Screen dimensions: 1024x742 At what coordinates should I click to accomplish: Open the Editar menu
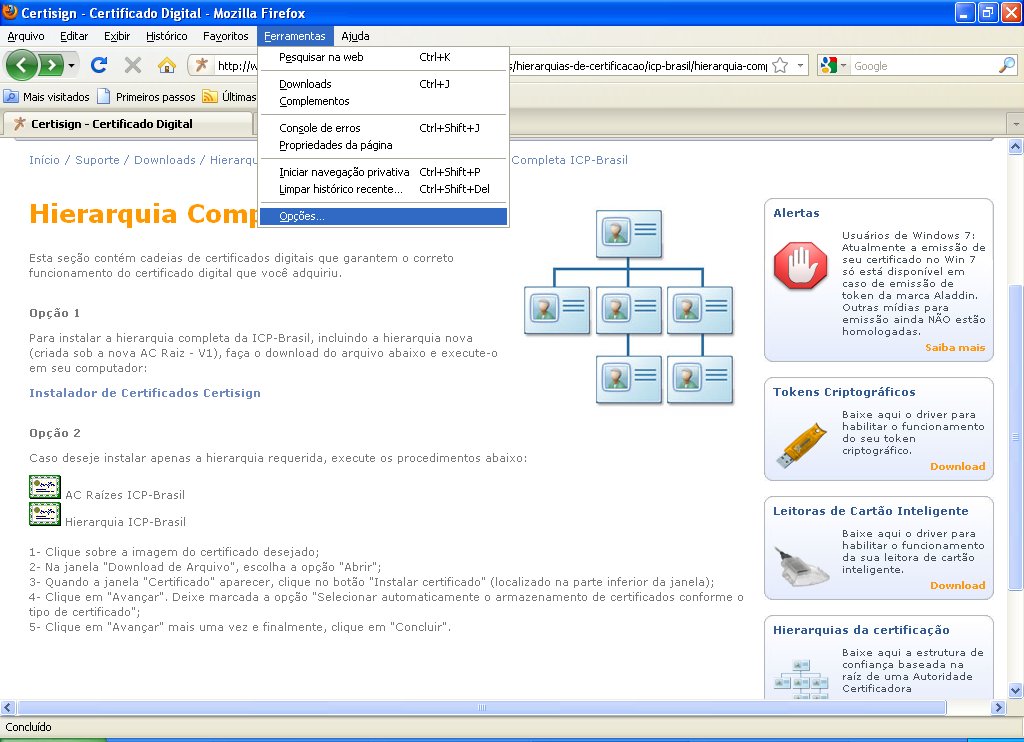click(74, 36)
